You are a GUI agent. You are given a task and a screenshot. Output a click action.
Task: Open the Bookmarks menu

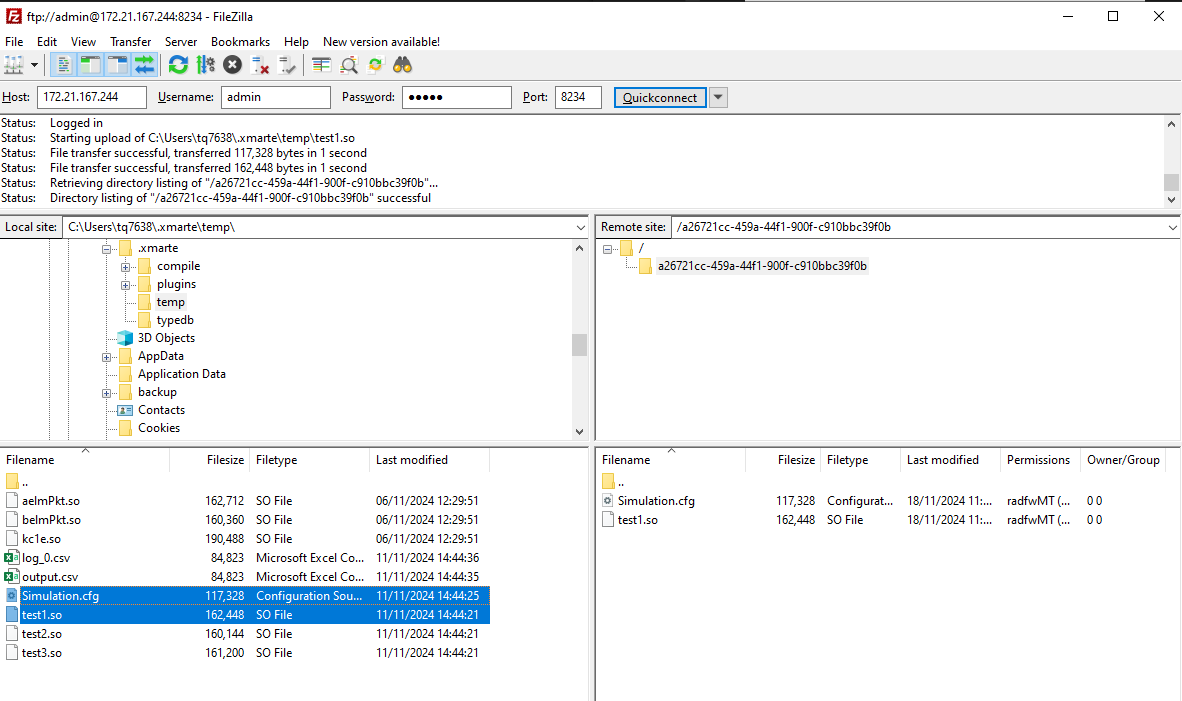coord(240,42)
